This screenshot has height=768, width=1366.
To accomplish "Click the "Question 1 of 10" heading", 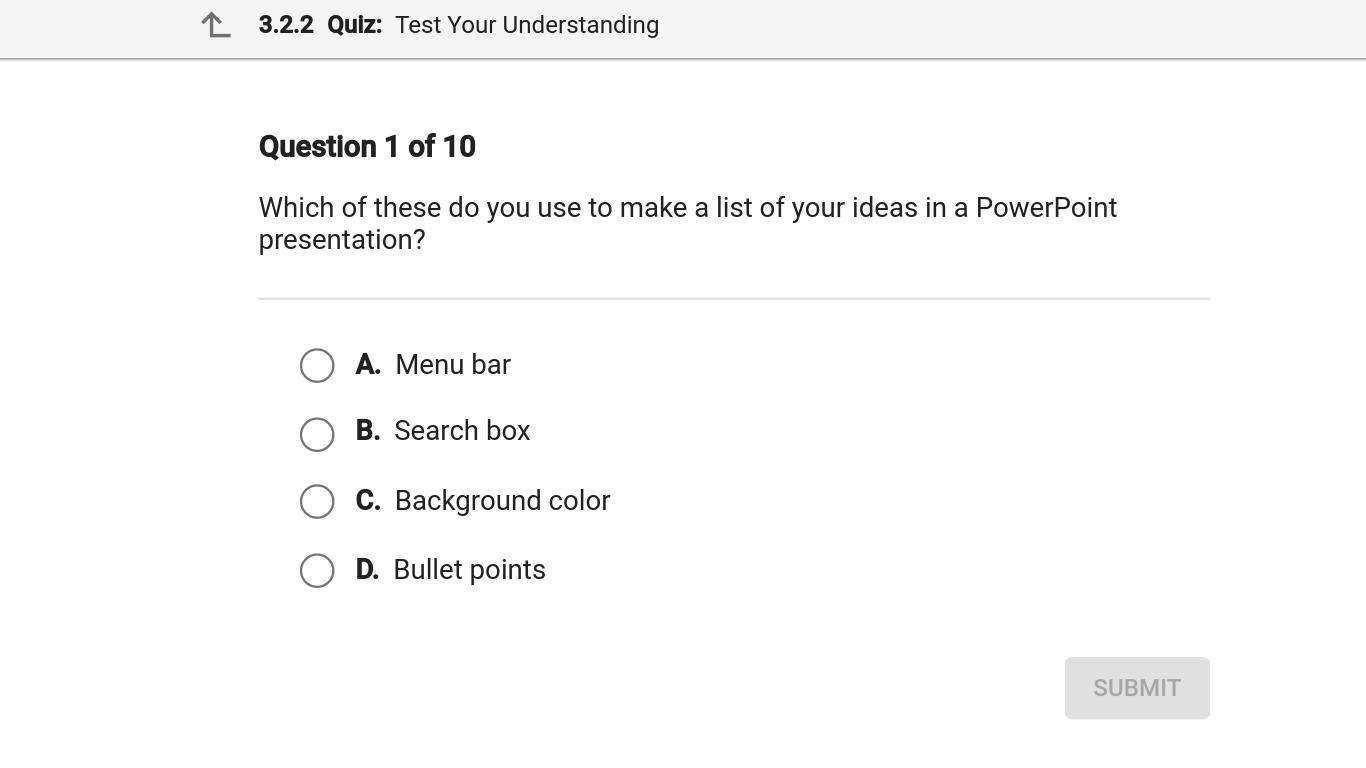I will [x=367, y=147].
